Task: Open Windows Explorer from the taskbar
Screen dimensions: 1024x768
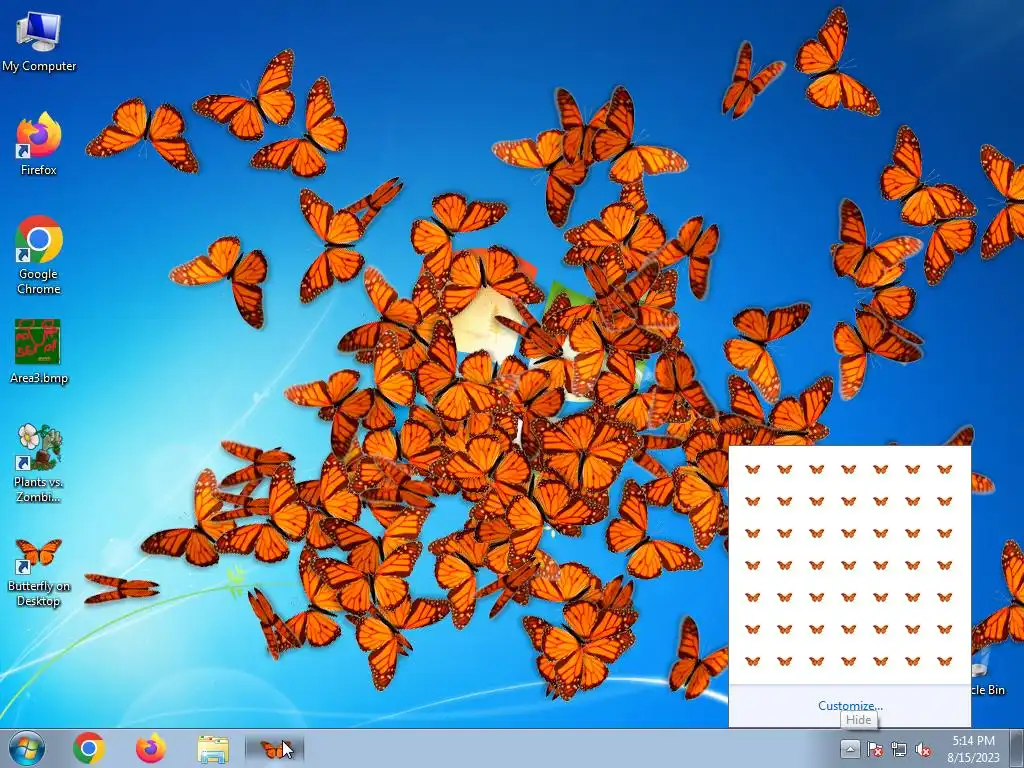Action: (x=213, y=749)
